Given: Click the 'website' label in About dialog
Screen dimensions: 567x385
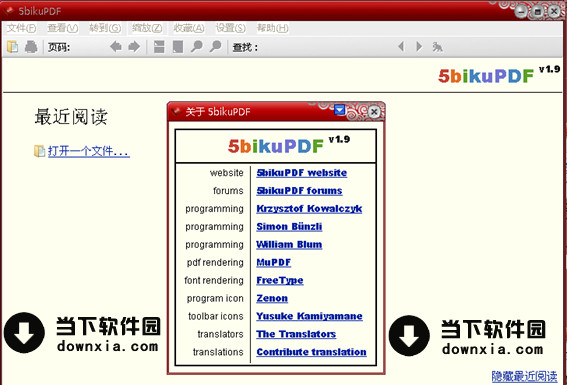Looking at the screenshot, I should (226, 173).
